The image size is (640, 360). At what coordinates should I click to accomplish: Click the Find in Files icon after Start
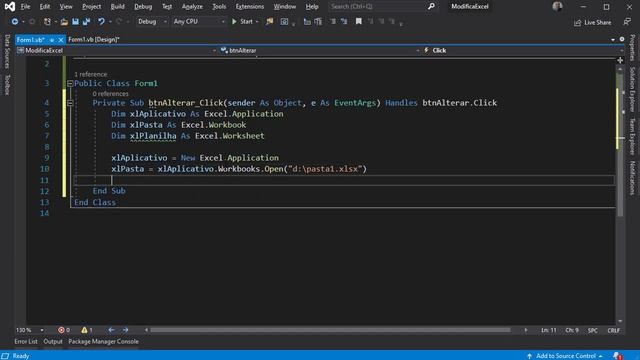coord(269,22)
